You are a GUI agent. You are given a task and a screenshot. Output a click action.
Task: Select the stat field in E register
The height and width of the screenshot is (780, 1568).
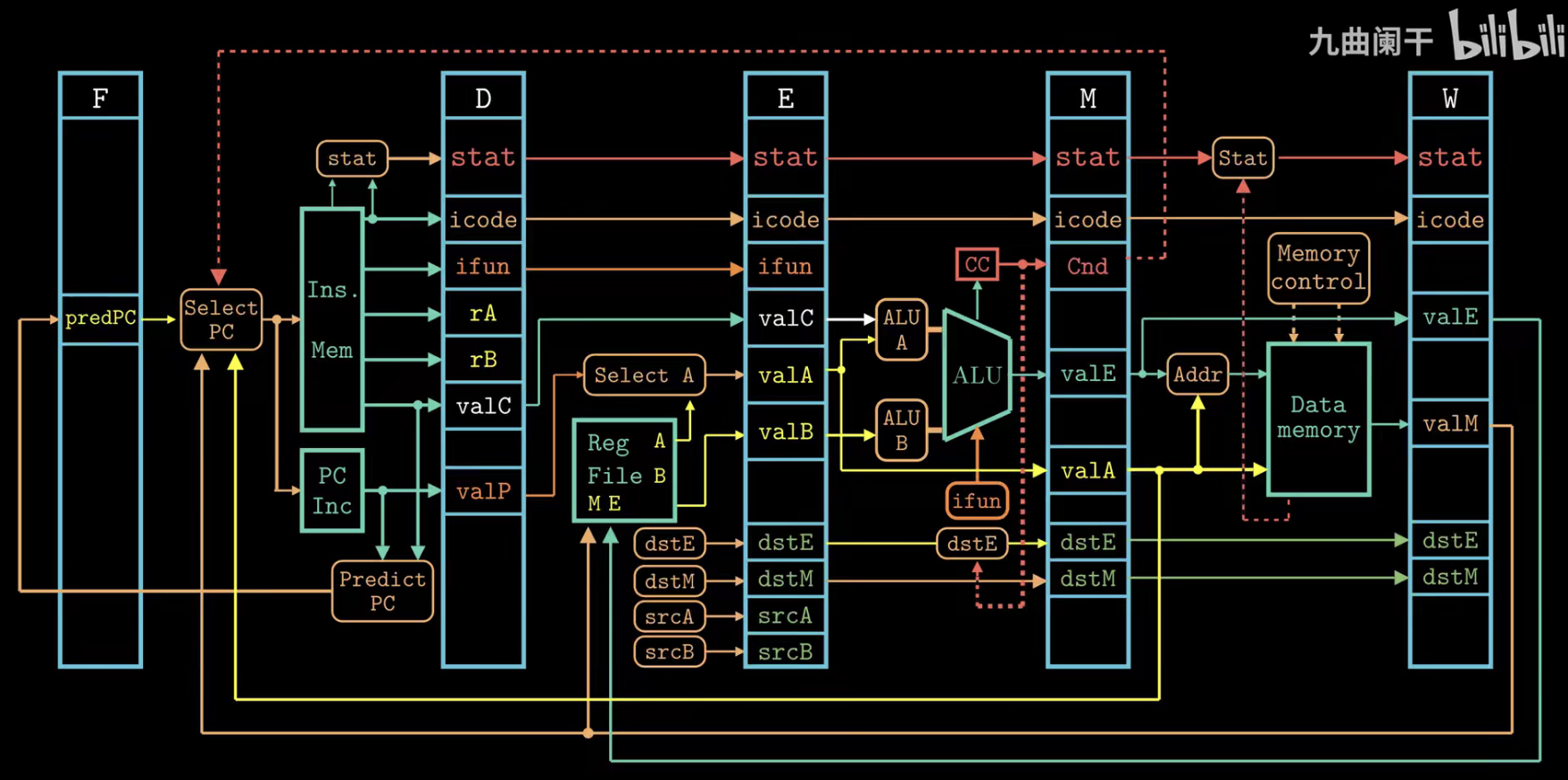[x=786, y=158]
